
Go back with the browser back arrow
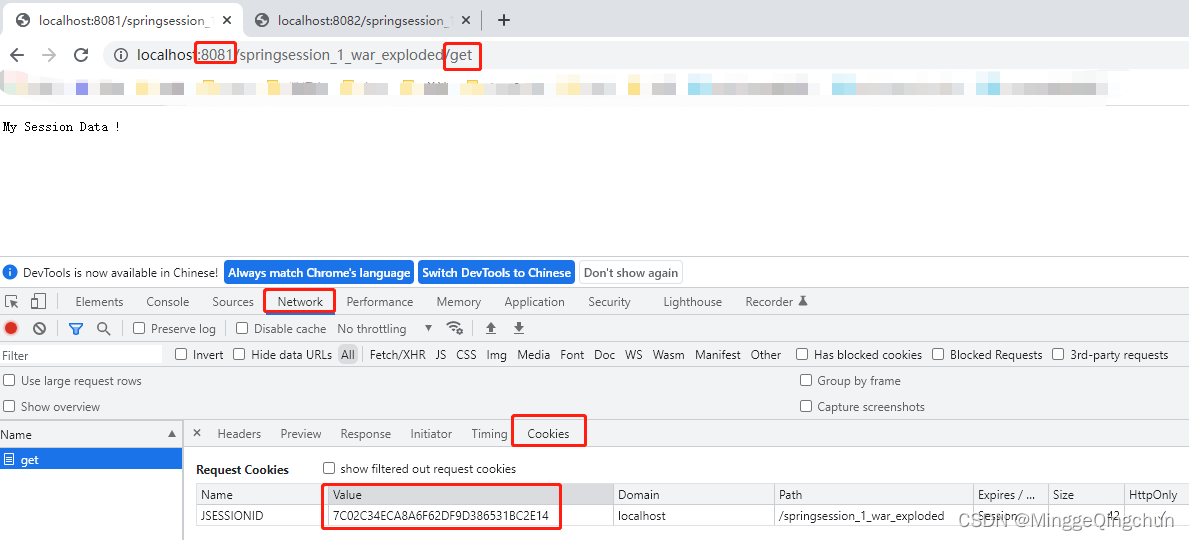pyautogui.click(x=17, y=55)
